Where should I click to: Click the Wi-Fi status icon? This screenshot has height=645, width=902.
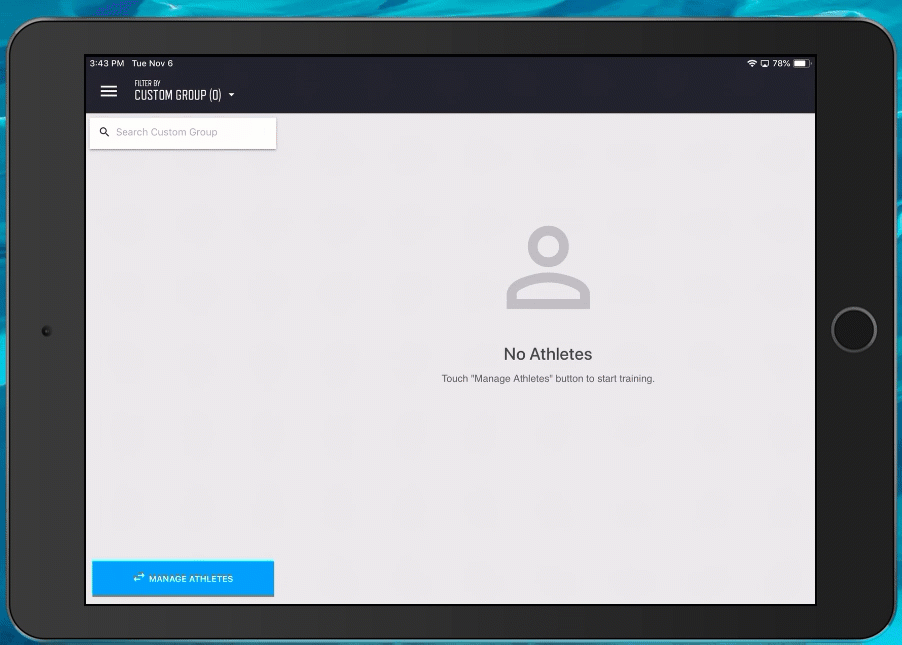coord(752,63)
